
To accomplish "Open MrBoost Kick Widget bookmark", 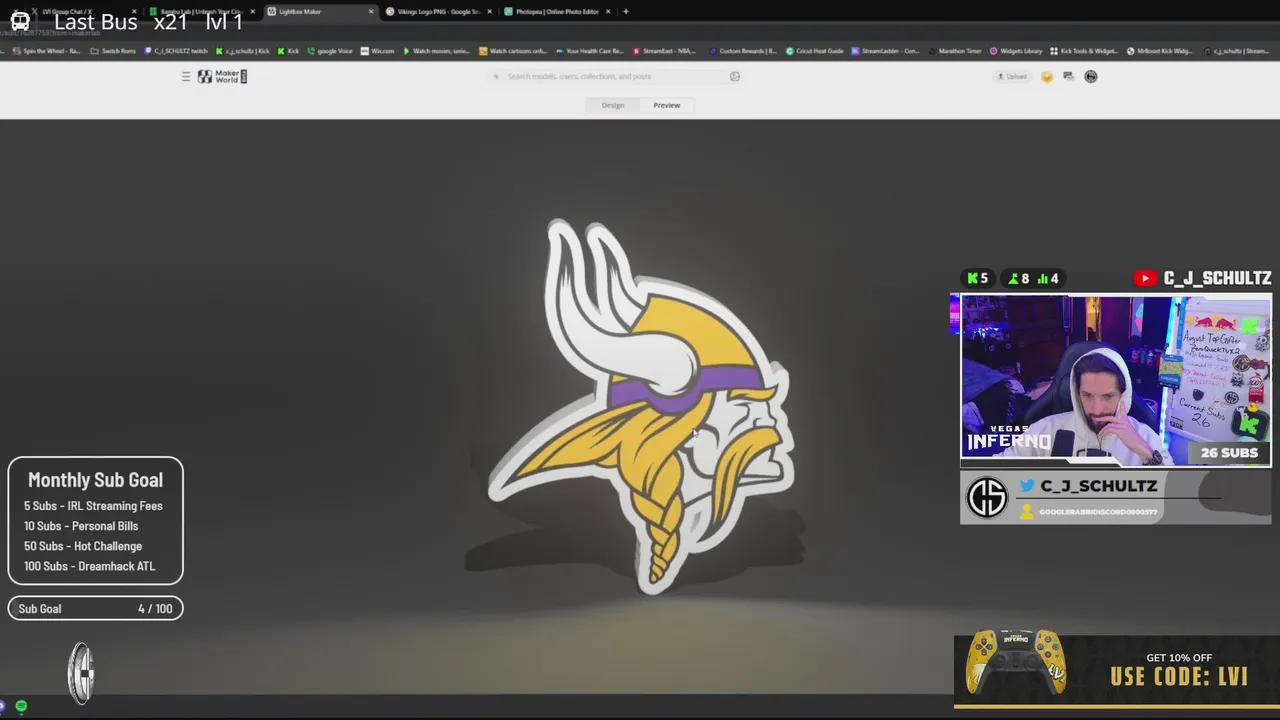I will pyautogui.click(x=1160, y=51).
